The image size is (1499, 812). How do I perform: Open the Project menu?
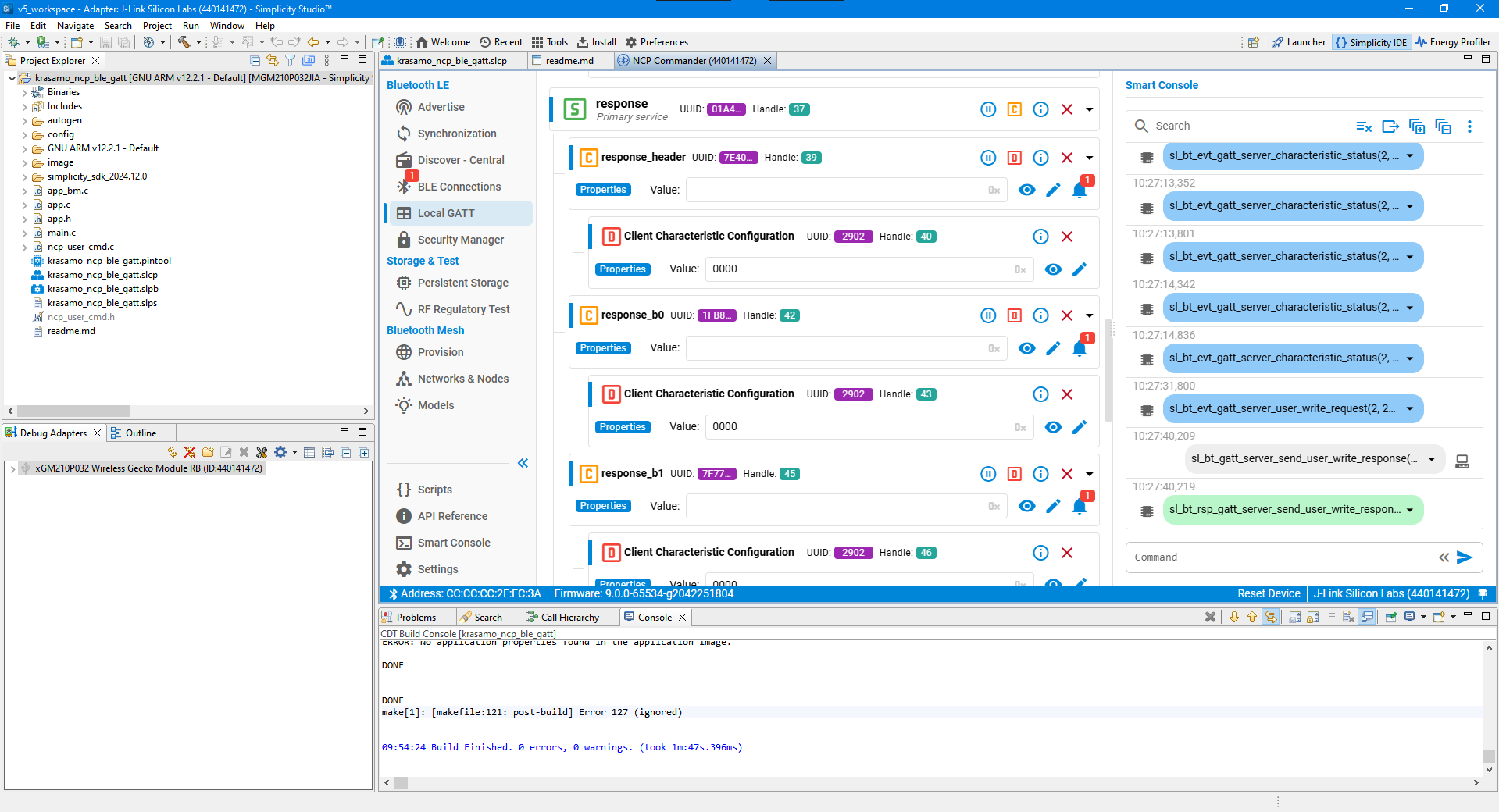(x=157, y=26)
